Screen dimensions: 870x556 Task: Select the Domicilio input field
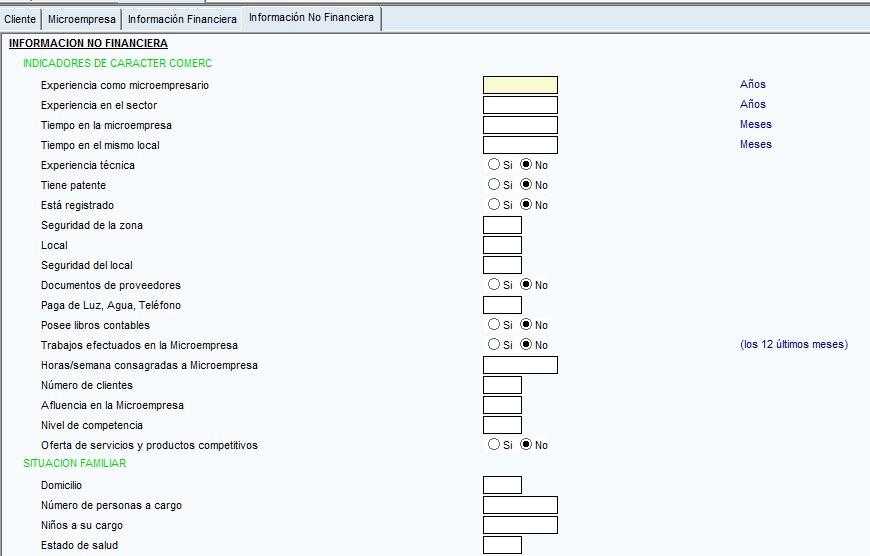pyautogui.click(x=502, y=485)
